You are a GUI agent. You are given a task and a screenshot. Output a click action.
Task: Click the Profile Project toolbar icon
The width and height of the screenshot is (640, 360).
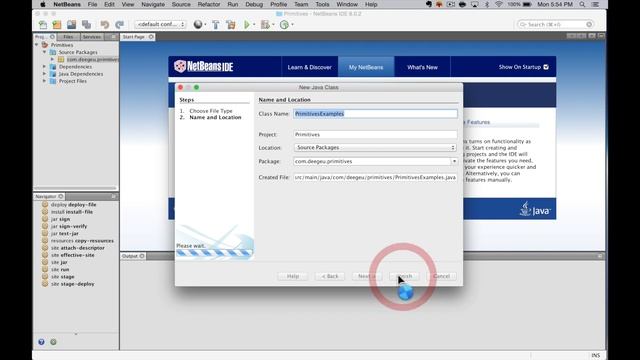click(284, 24)
